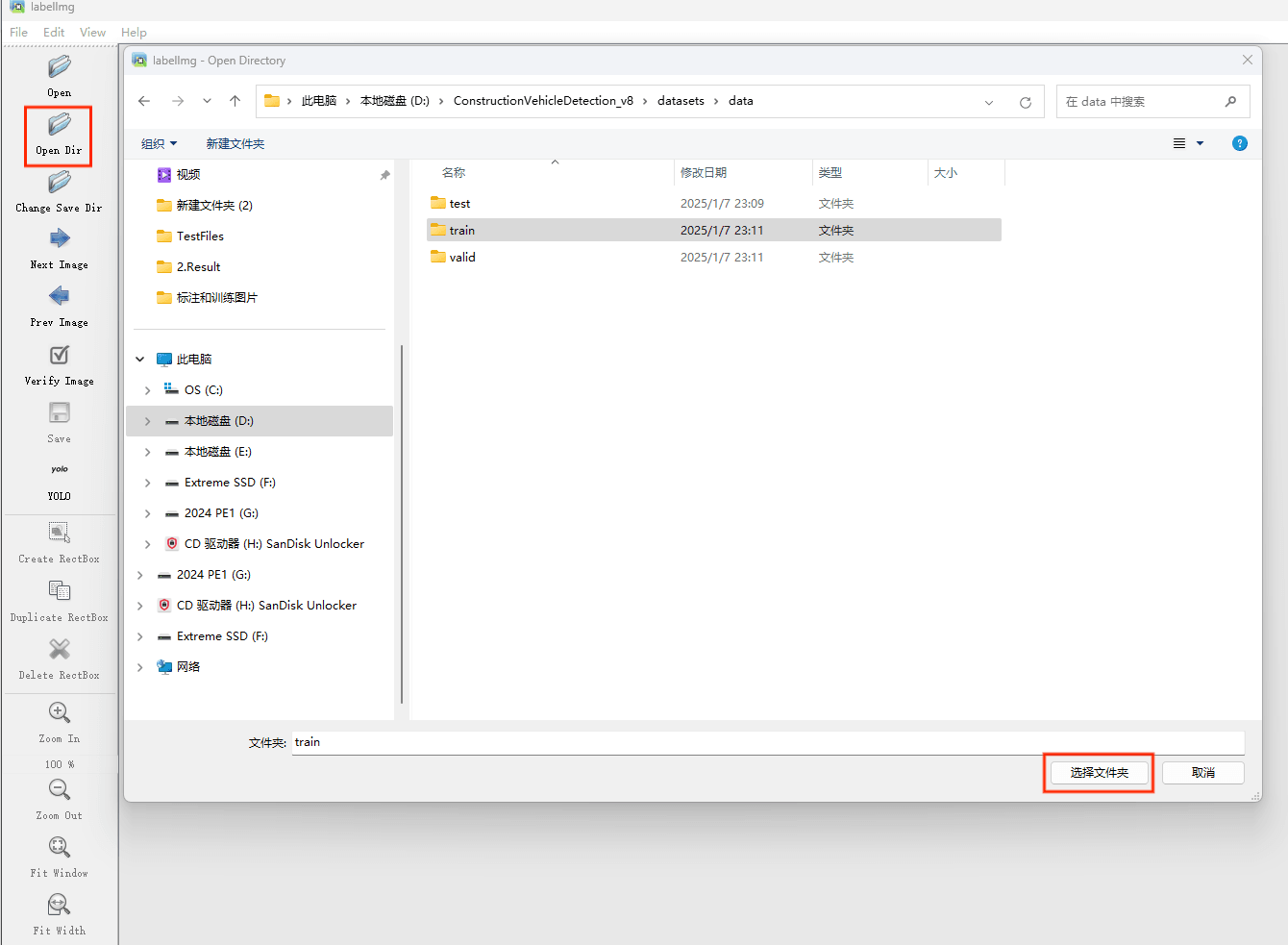Image resolution: width=1288 pixels, height=945 pixels.
Task: Open the Edit menu
Action: pos(54,33)
